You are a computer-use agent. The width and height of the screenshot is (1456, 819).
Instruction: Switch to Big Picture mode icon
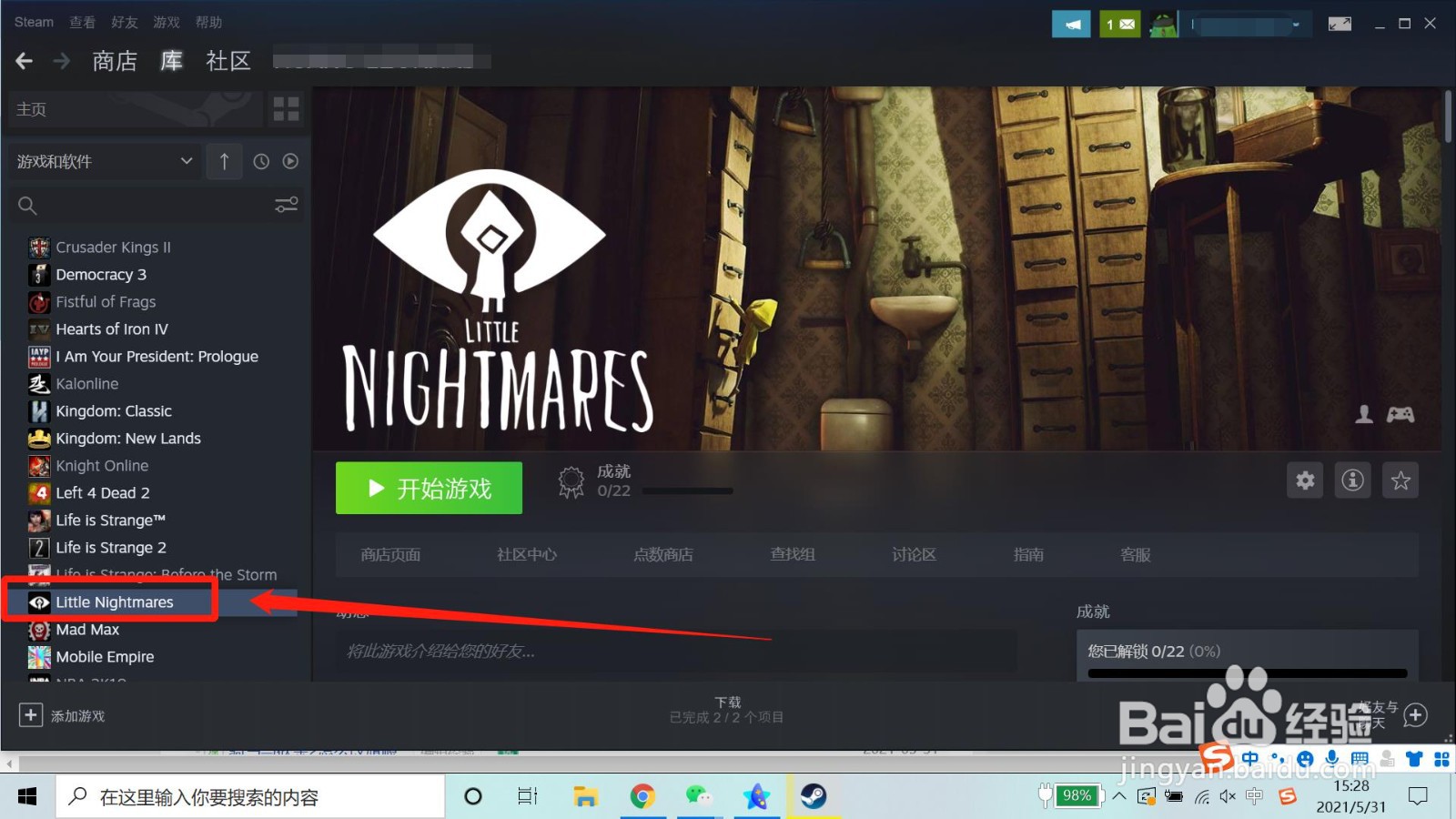click(1340, 24)
